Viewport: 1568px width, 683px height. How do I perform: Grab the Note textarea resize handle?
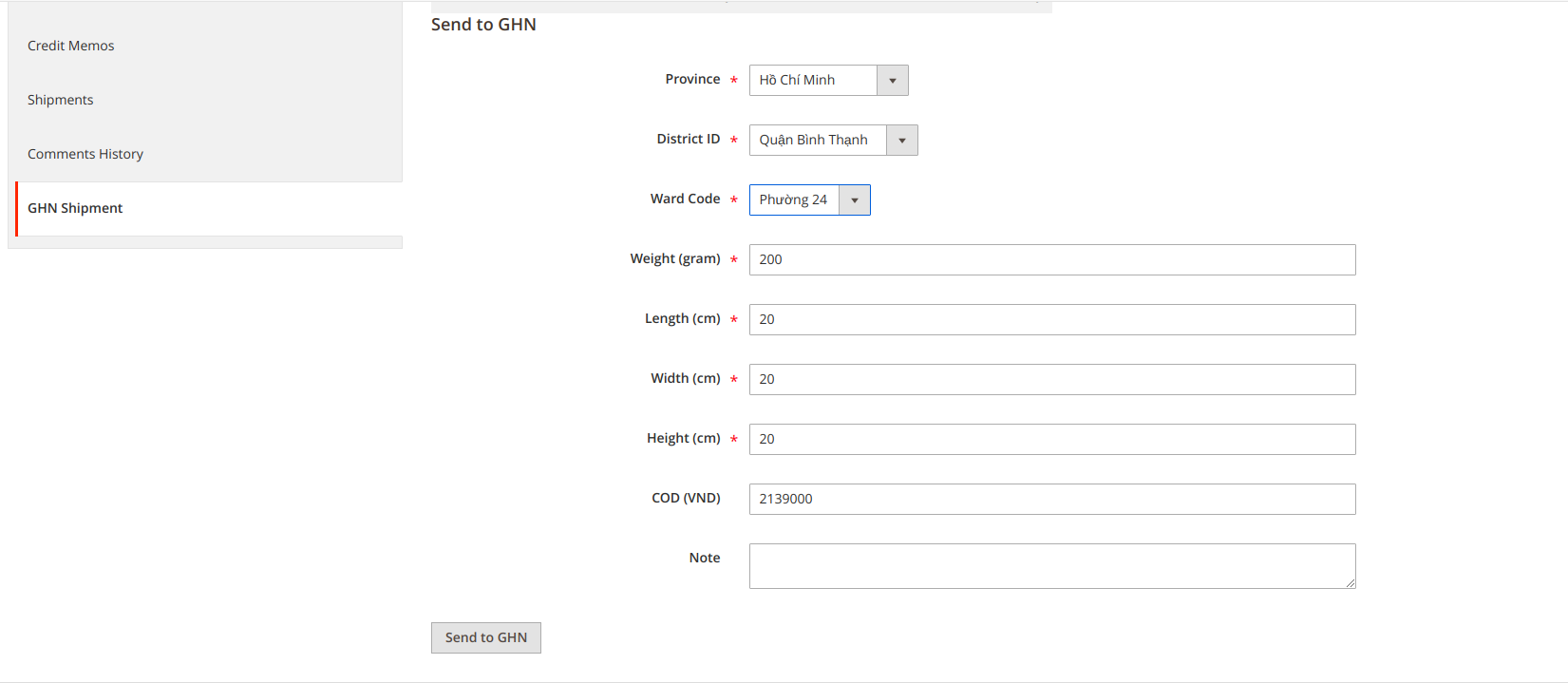point(1351,583)
